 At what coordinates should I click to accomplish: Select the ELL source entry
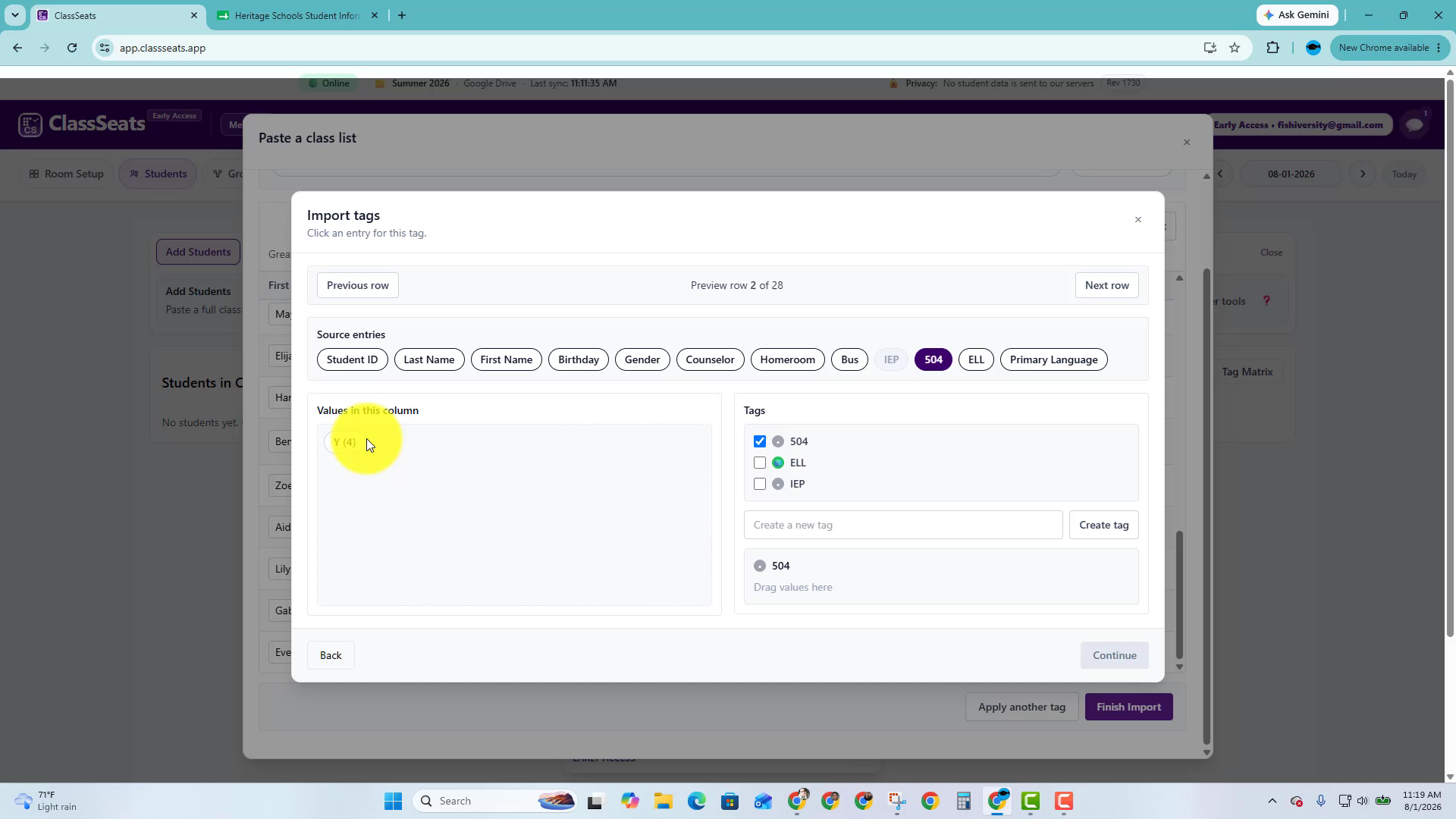click(x=976, y=359)
